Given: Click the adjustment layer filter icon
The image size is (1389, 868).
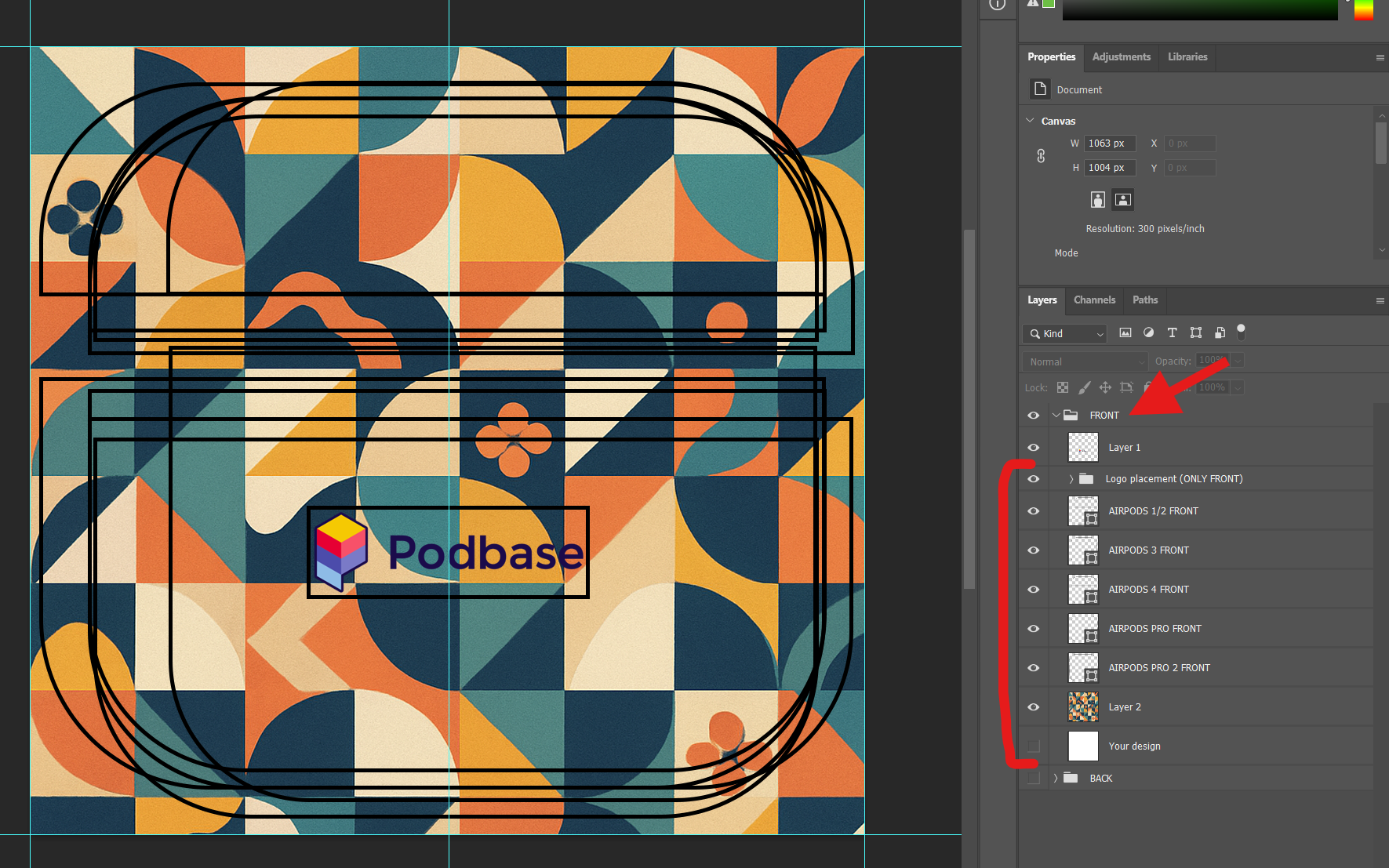Looking at the screenshot, I should click(1149, 332).
